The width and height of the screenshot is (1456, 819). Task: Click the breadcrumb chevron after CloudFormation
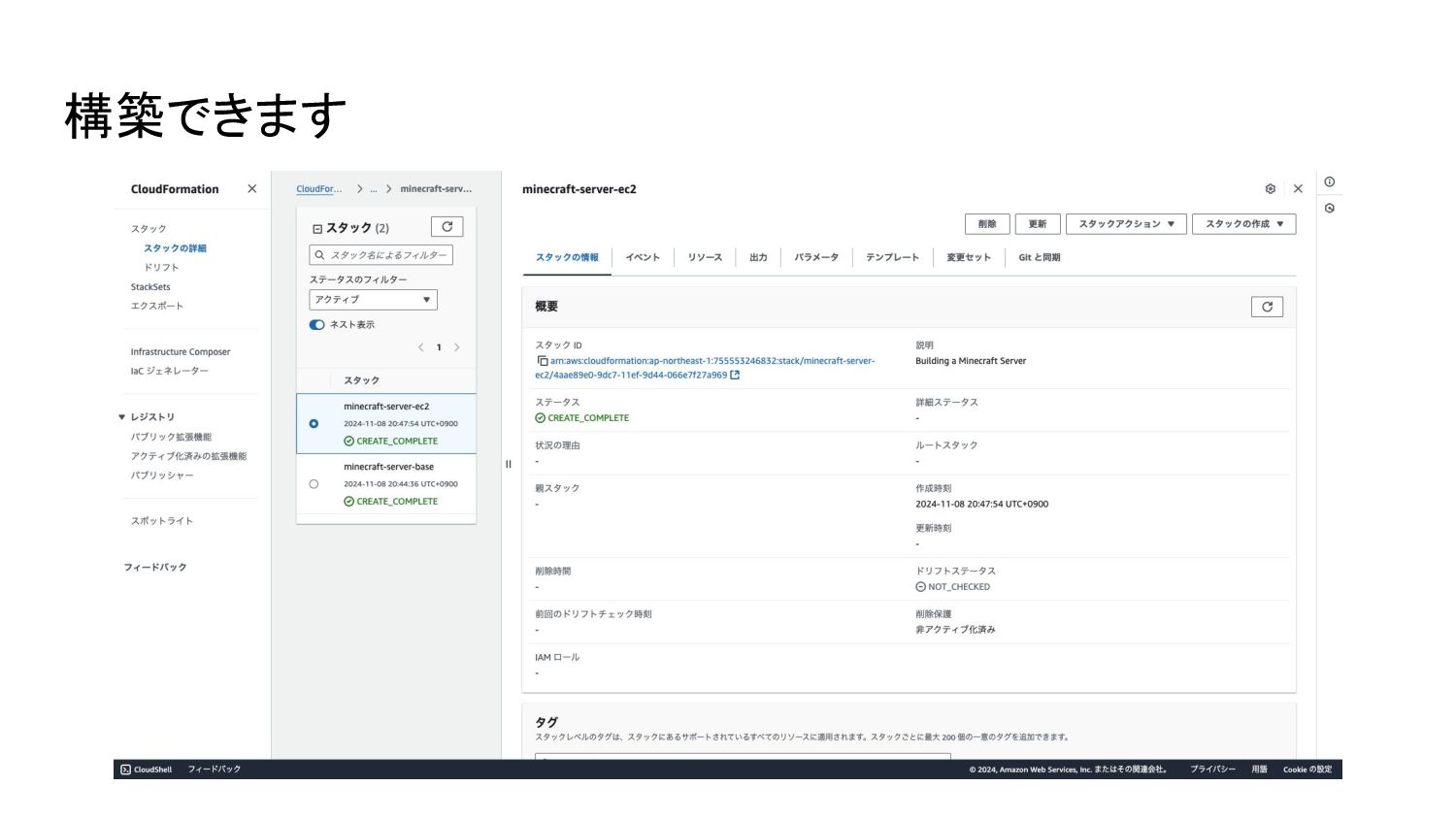[x=359, y=189]
